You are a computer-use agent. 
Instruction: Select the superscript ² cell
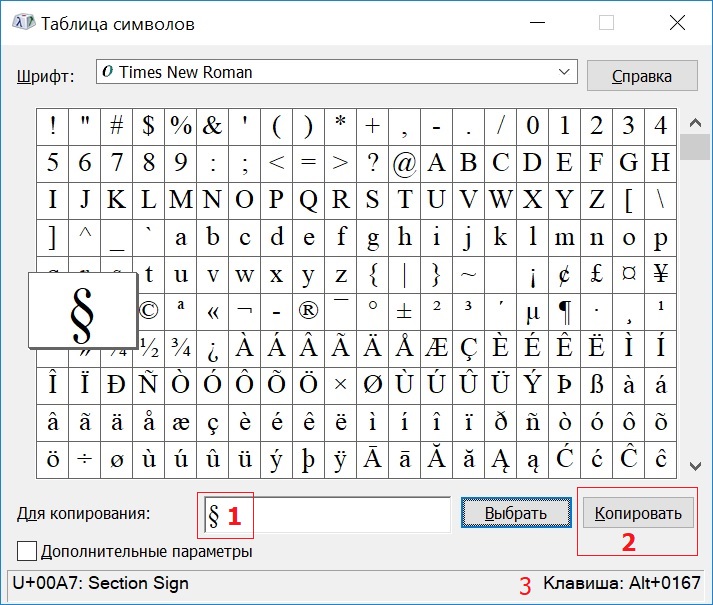(x=437, y=312)
